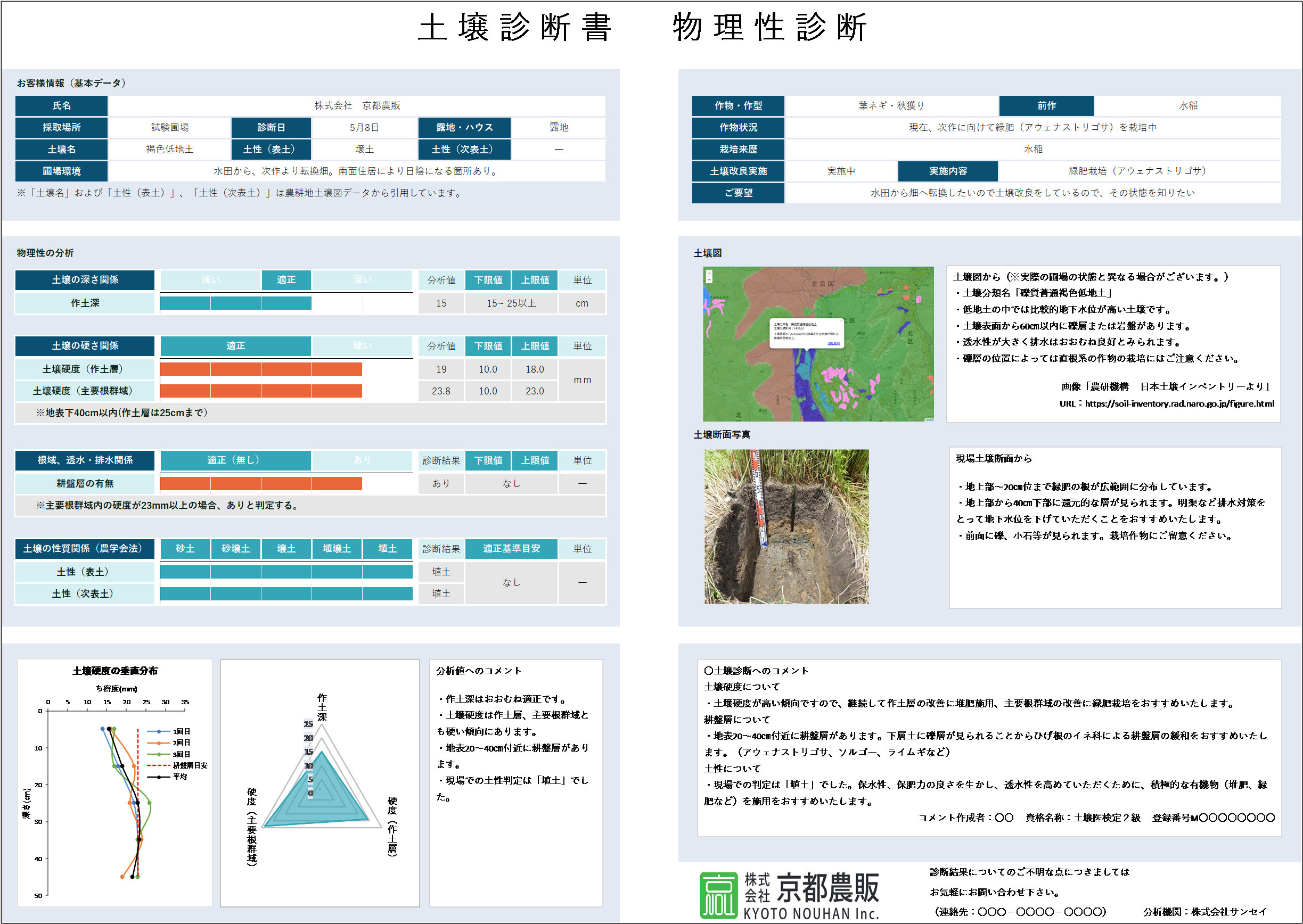The width and height of the screenshot is (1303, 924).
Task: Click the map zoom in plus button
Action: (x=709, y=273)
